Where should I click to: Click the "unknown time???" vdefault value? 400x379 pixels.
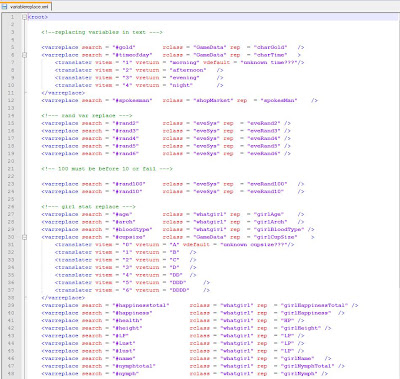tap(270, 63)
